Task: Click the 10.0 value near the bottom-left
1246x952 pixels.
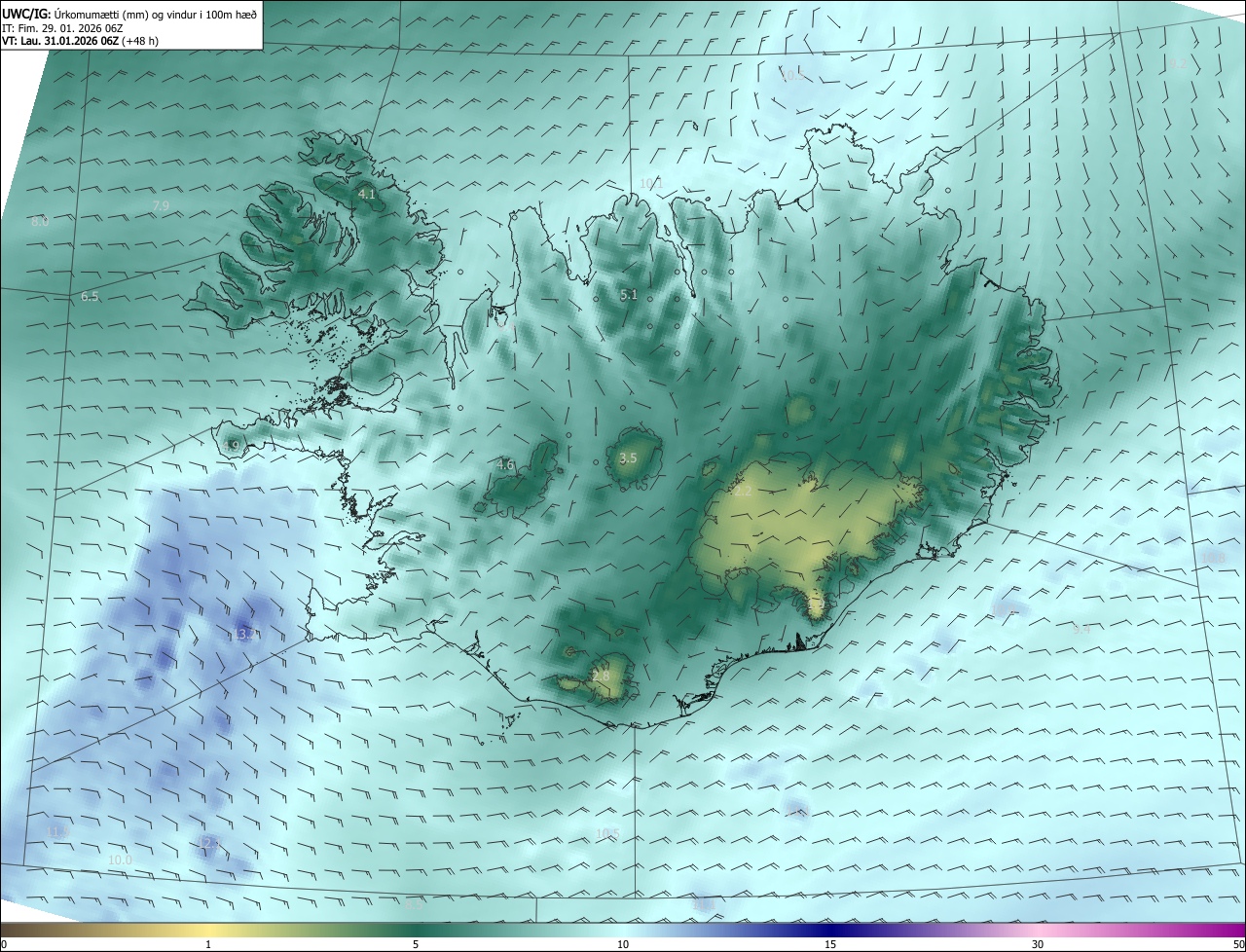Action: click(120, 860)
